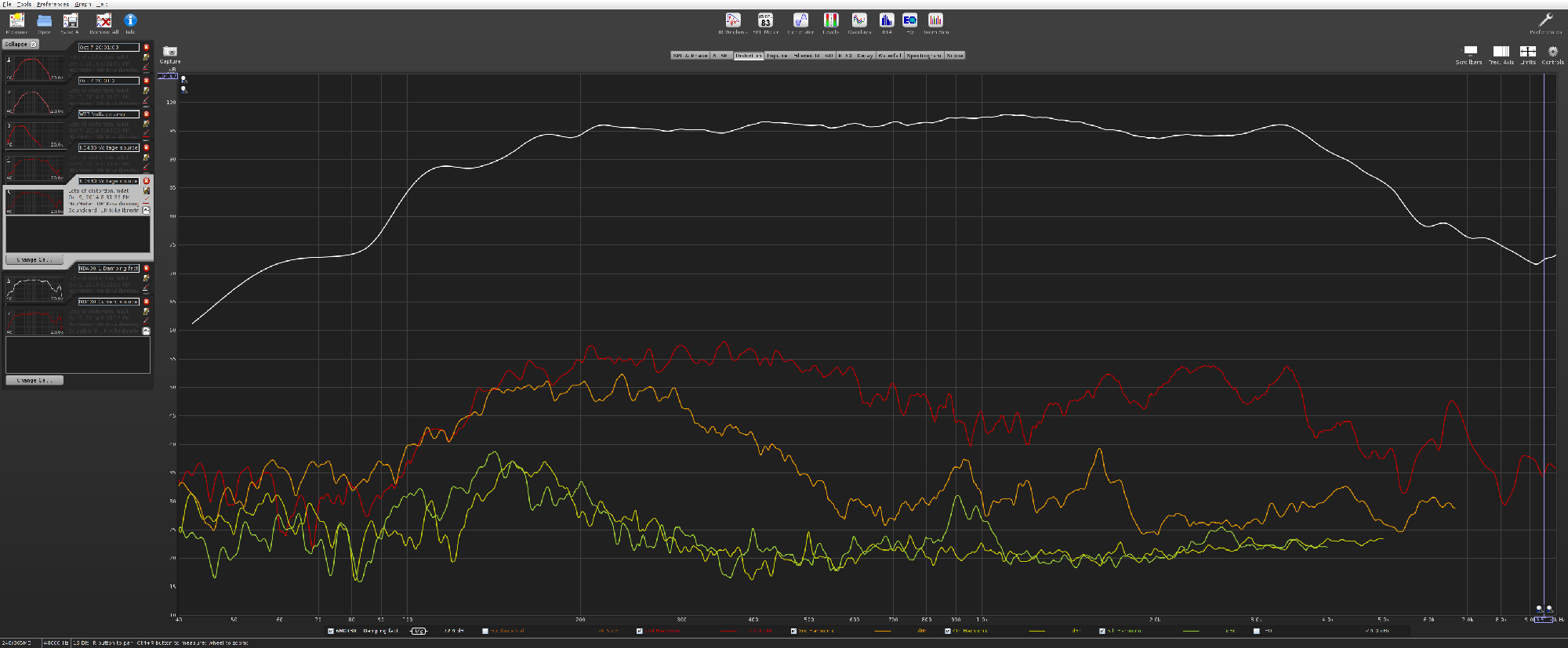The width and height of the screenshot is (1568, 648).
Task: Edit the ND430 Current source name field
Action: pos(109,302)
